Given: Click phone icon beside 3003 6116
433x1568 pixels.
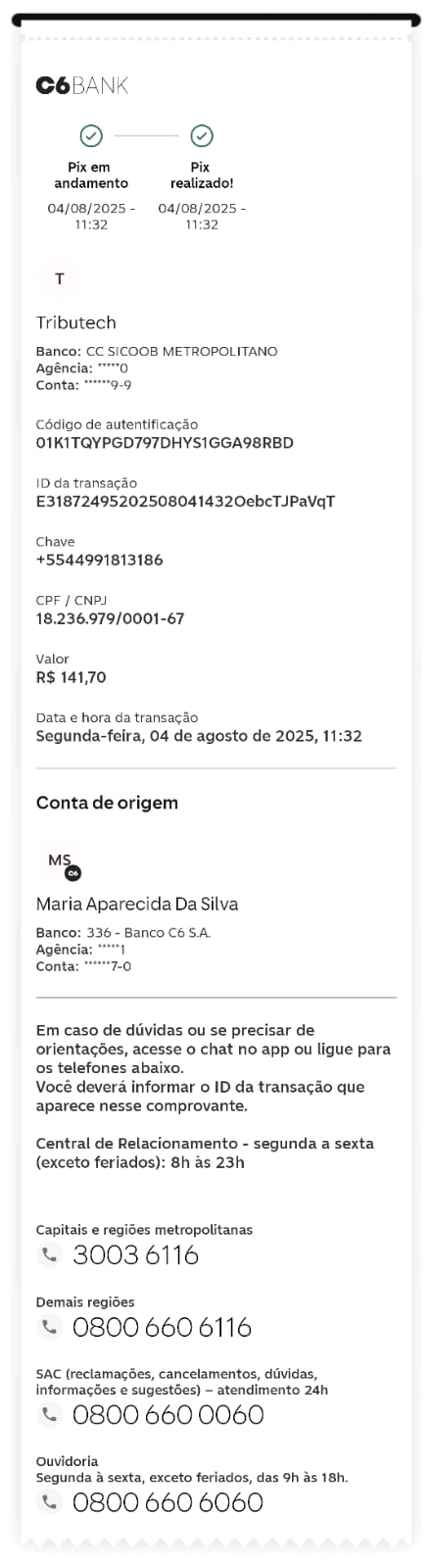Looking at the screenshot, I should [x=49, y=1253].
